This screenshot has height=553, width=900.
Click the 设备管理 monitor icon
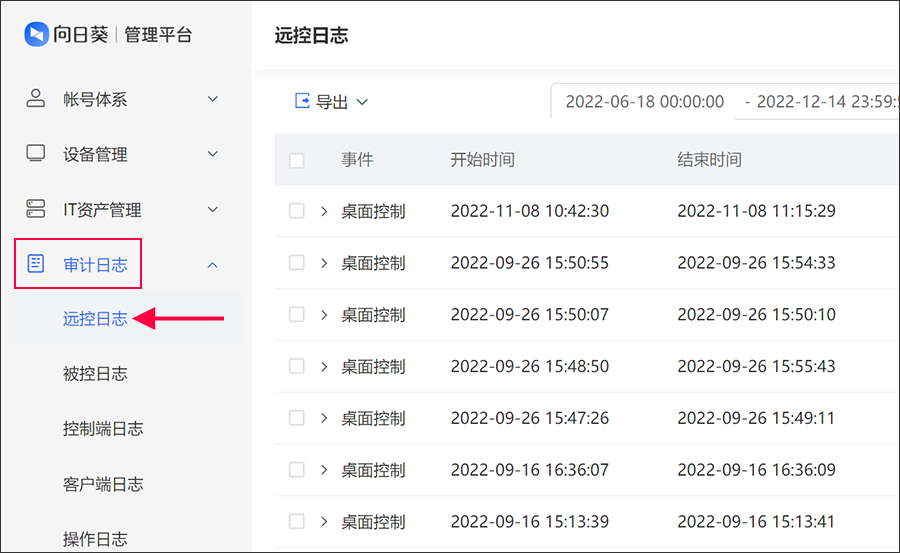[36, 153]
